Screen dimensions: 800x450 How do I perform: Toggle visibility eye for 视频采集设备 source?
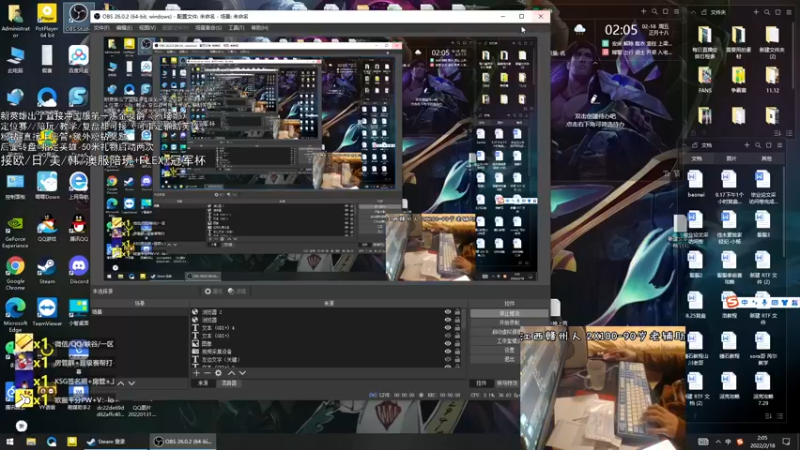[447, 352]
